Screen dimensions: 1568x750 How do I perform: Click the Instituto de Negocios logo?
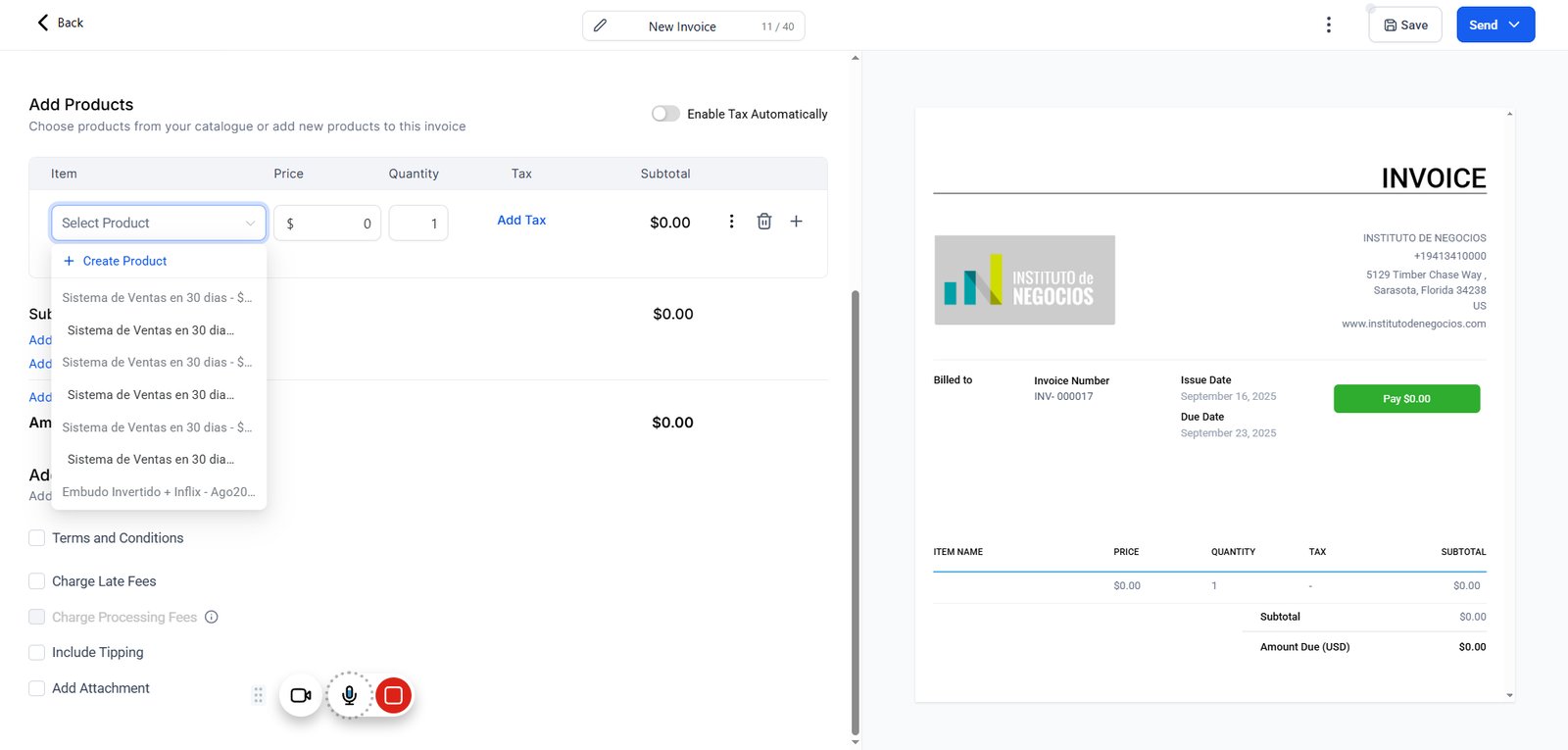pos(1024,280)
